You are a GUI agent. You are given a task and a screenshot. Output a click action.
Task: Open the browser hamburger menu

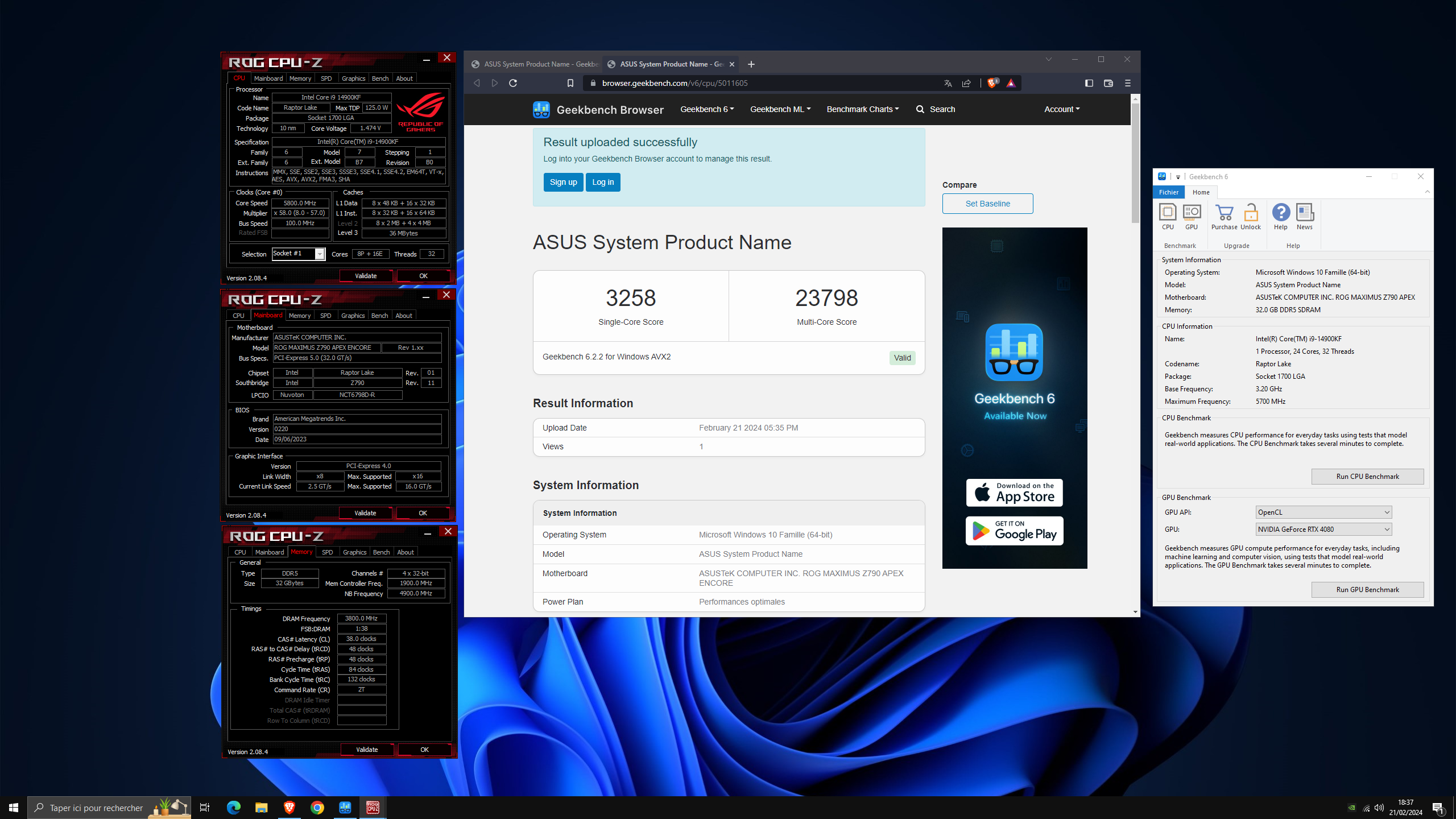1128,83
